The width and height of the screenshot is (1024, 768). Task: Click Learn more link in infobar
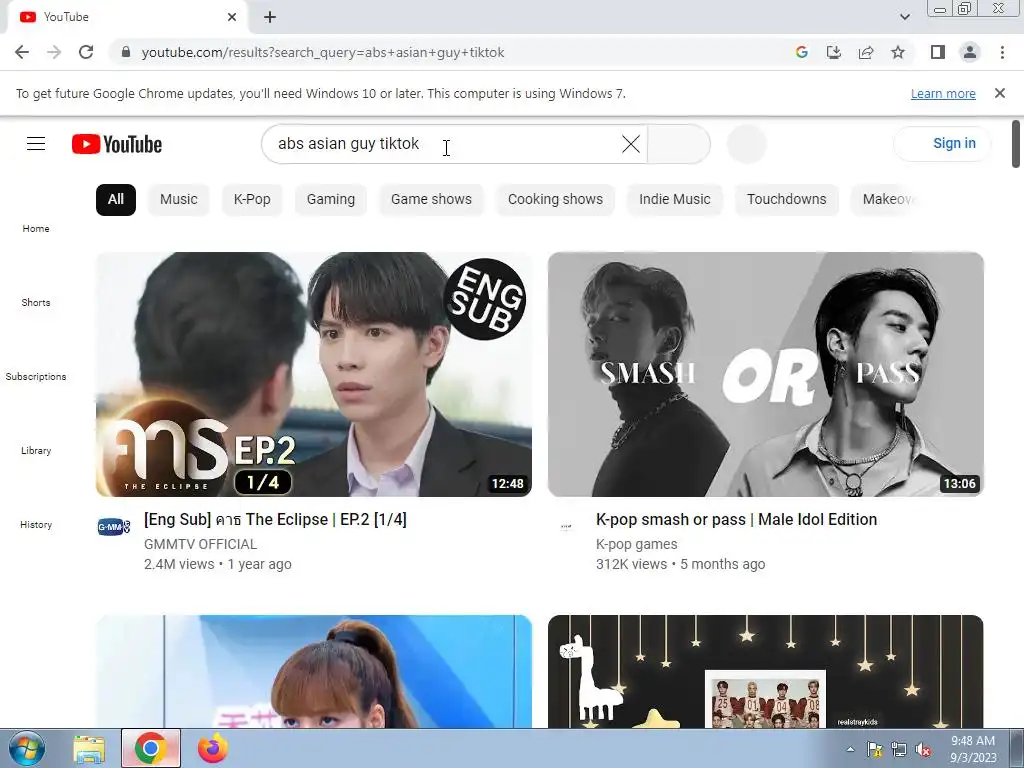pos(943,93)
